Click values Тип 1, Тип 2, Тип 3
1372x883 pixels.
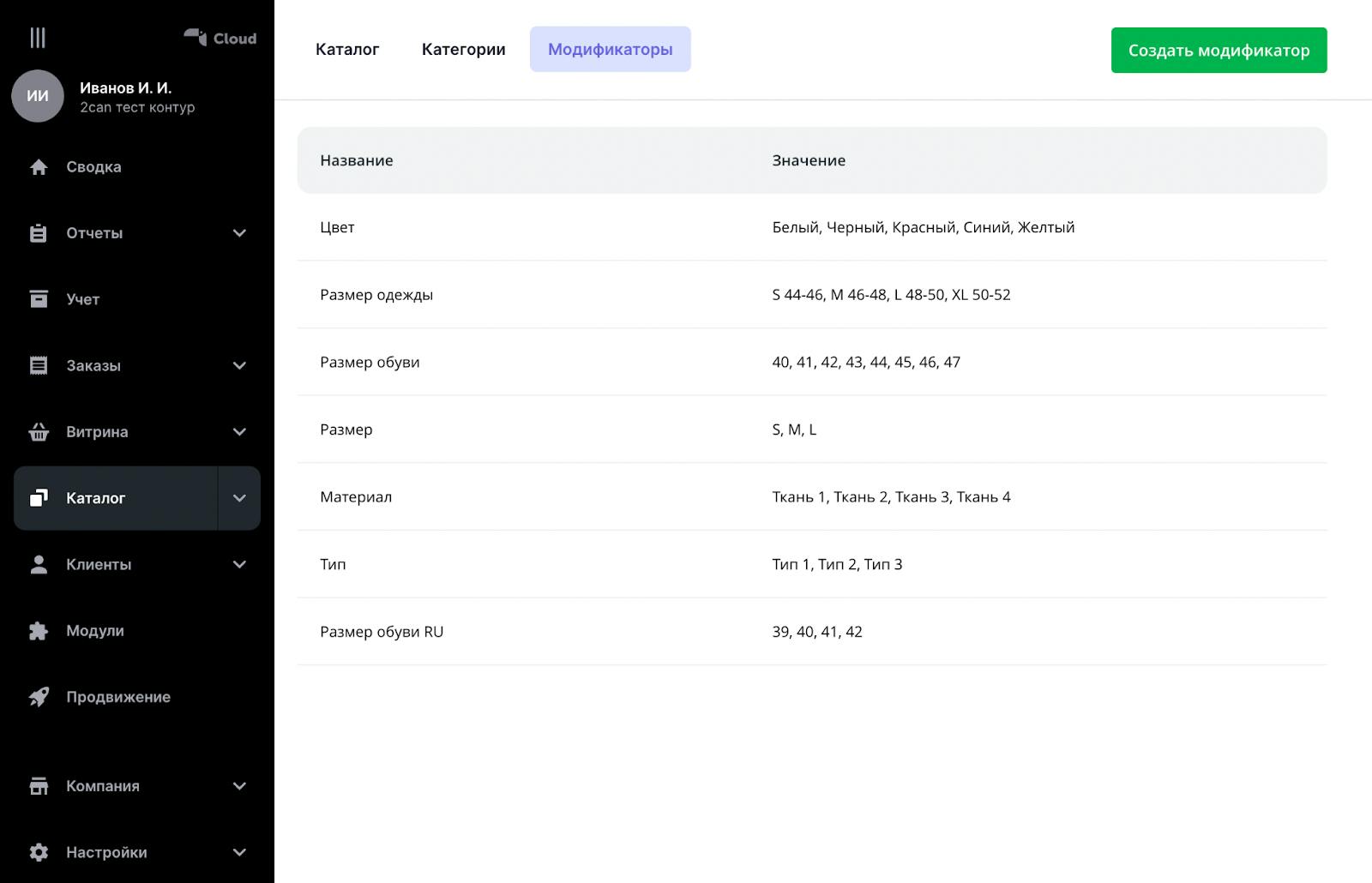tap(837, 564)
